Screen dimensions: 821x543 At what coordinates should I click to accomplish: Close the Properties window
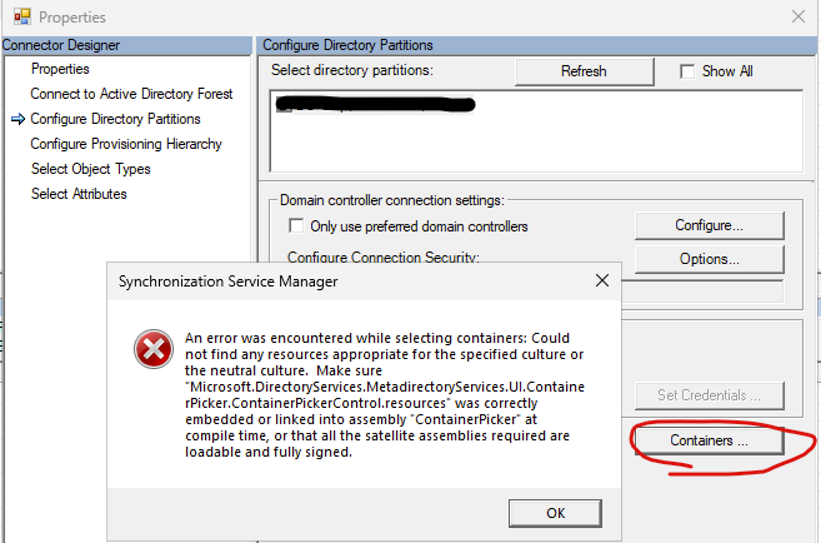(798, 16)
